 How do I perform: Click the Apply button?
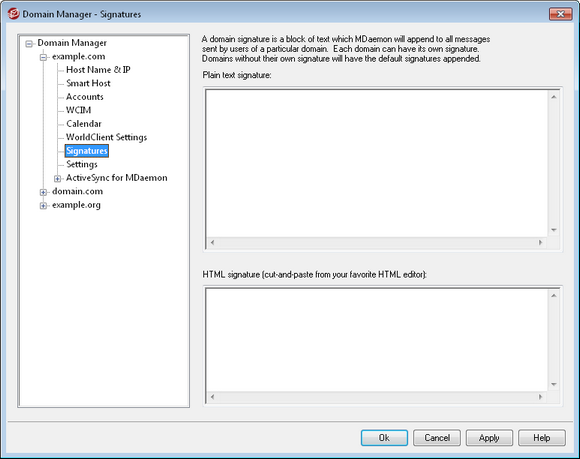489,438
